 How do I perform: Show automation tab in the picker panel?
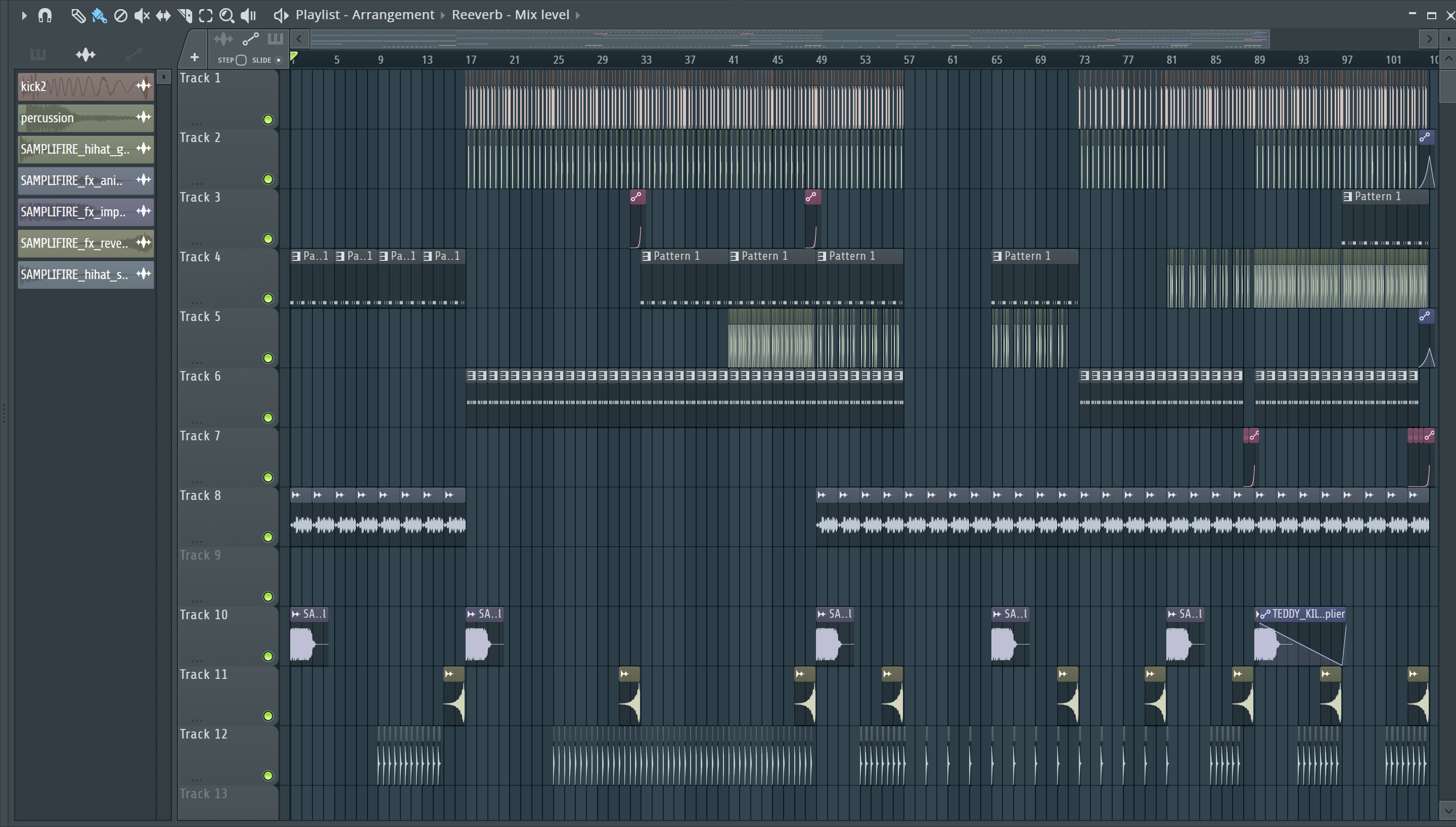133,55
